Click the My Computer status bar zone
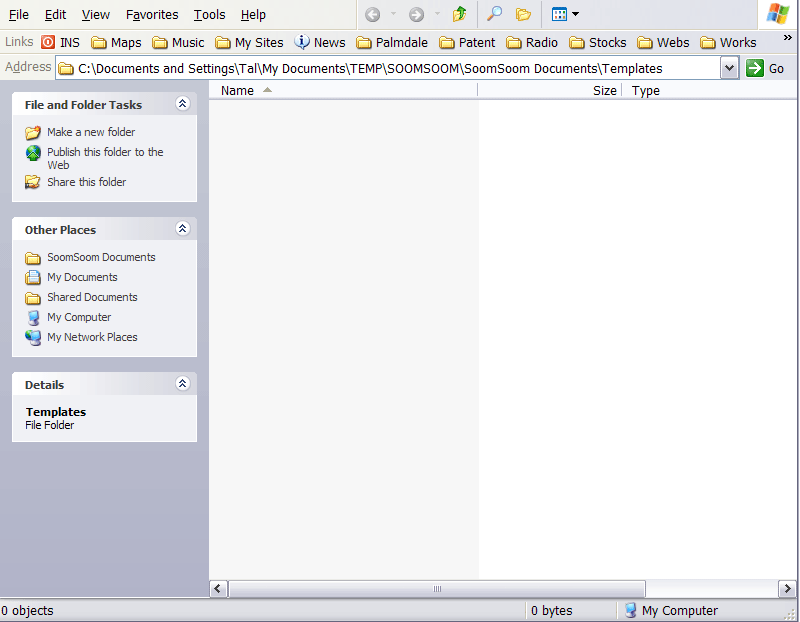The width and height of the screenshot is (800, 622). click(x=671, y=611)
